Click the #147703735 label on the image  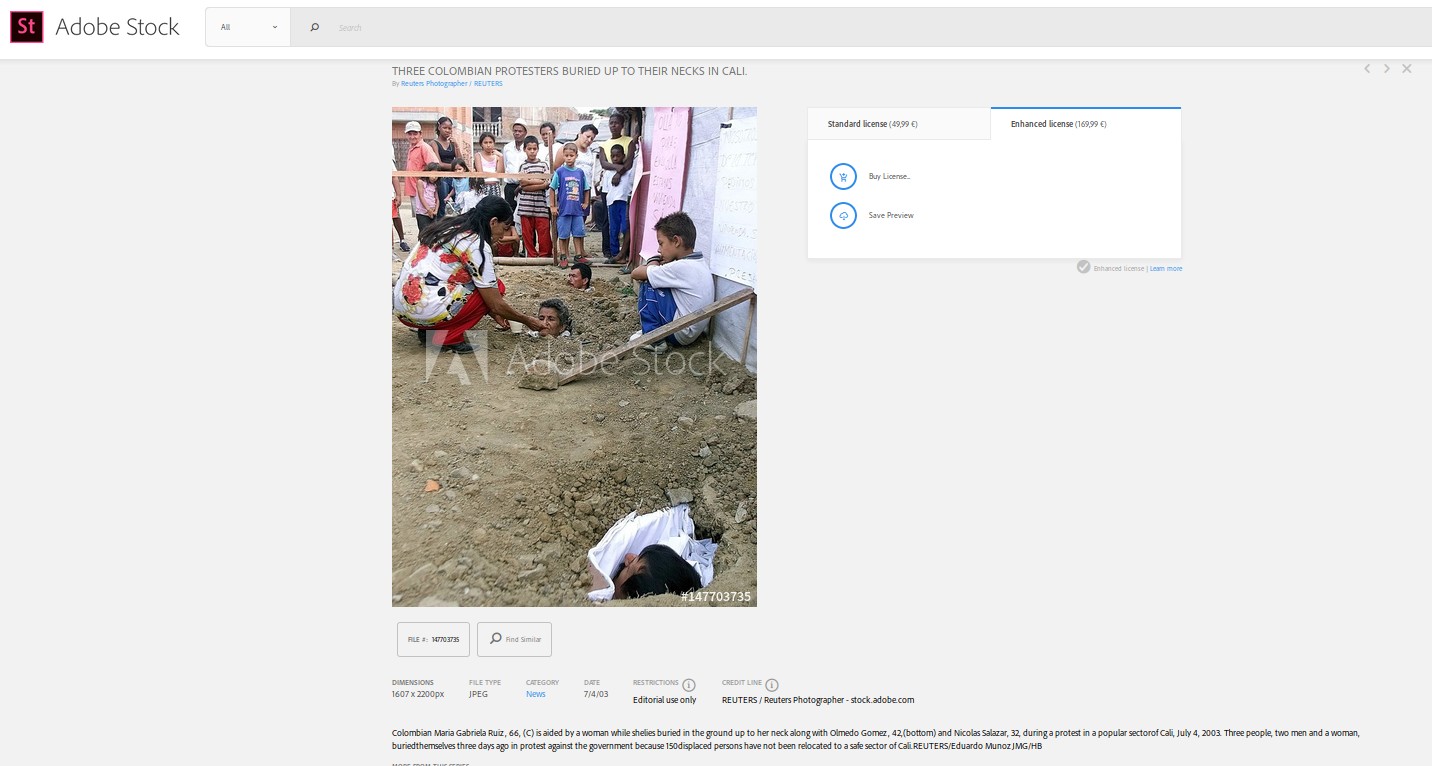pos(716,596)
